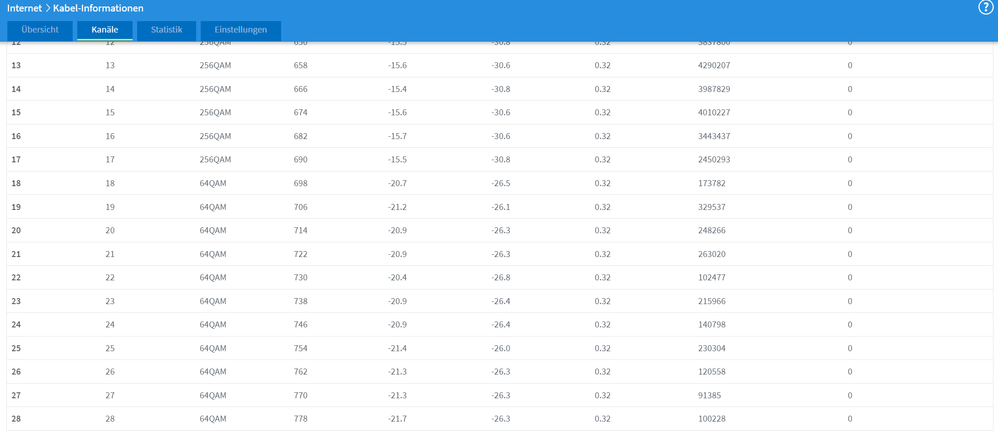Viewport: 998px width, 445px height.
Task: Select value 102477 in channel 22 row
Action: 712,278
